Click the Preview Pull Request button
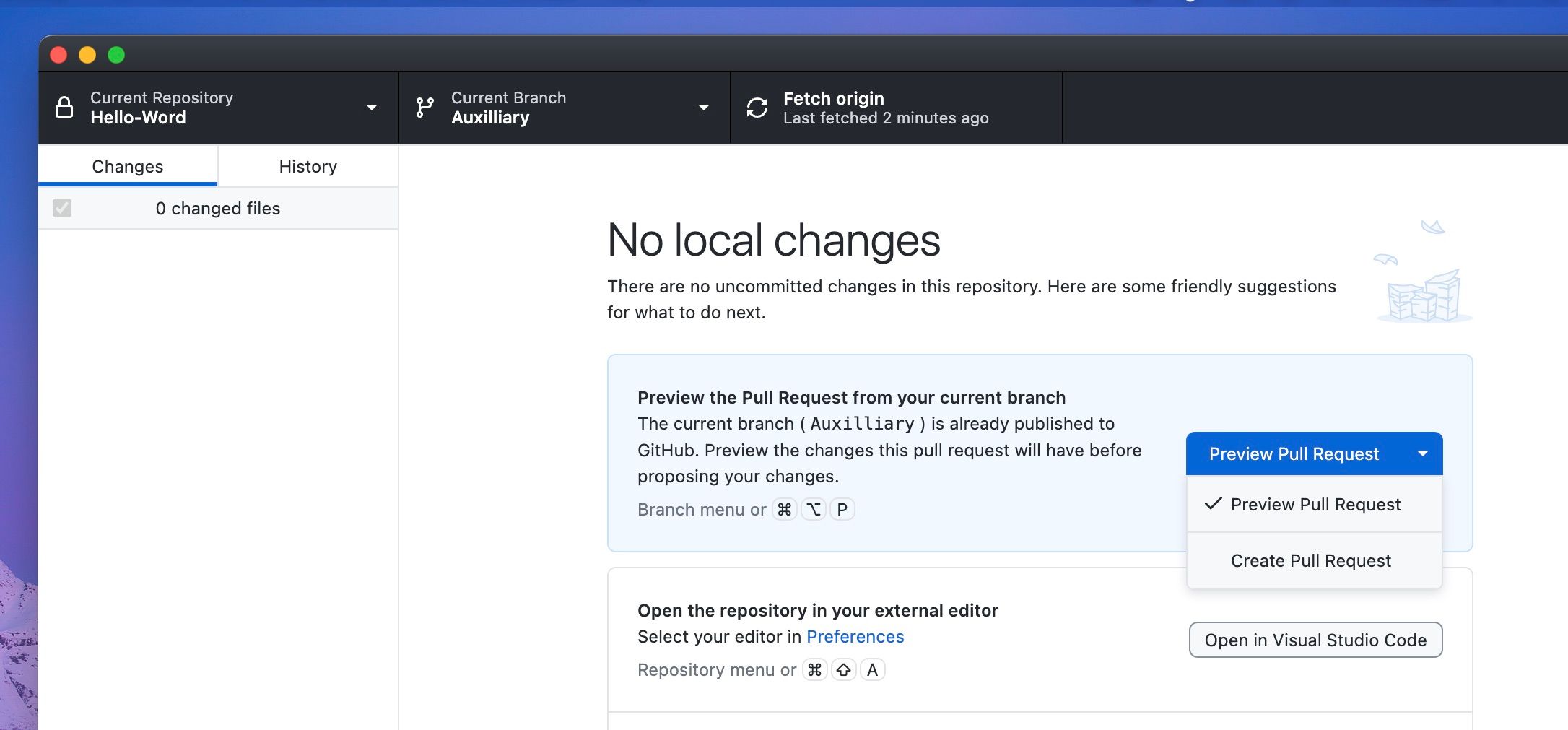Screen dimensions: 1568x730 [x=1293, y=453]
